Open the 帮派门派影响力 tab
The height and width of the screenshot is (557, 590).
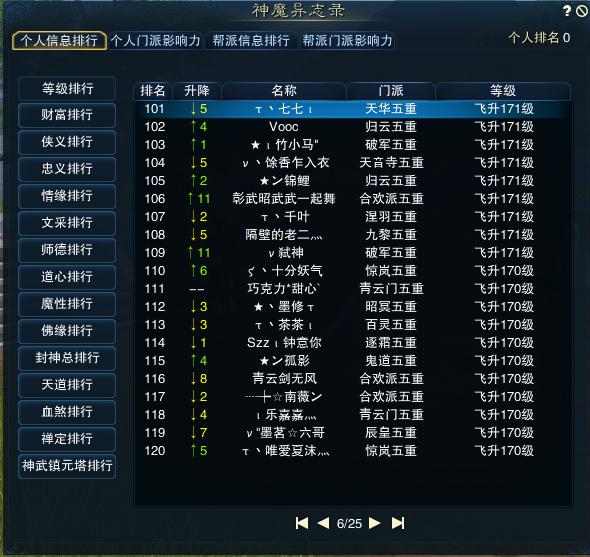[347, 40]
